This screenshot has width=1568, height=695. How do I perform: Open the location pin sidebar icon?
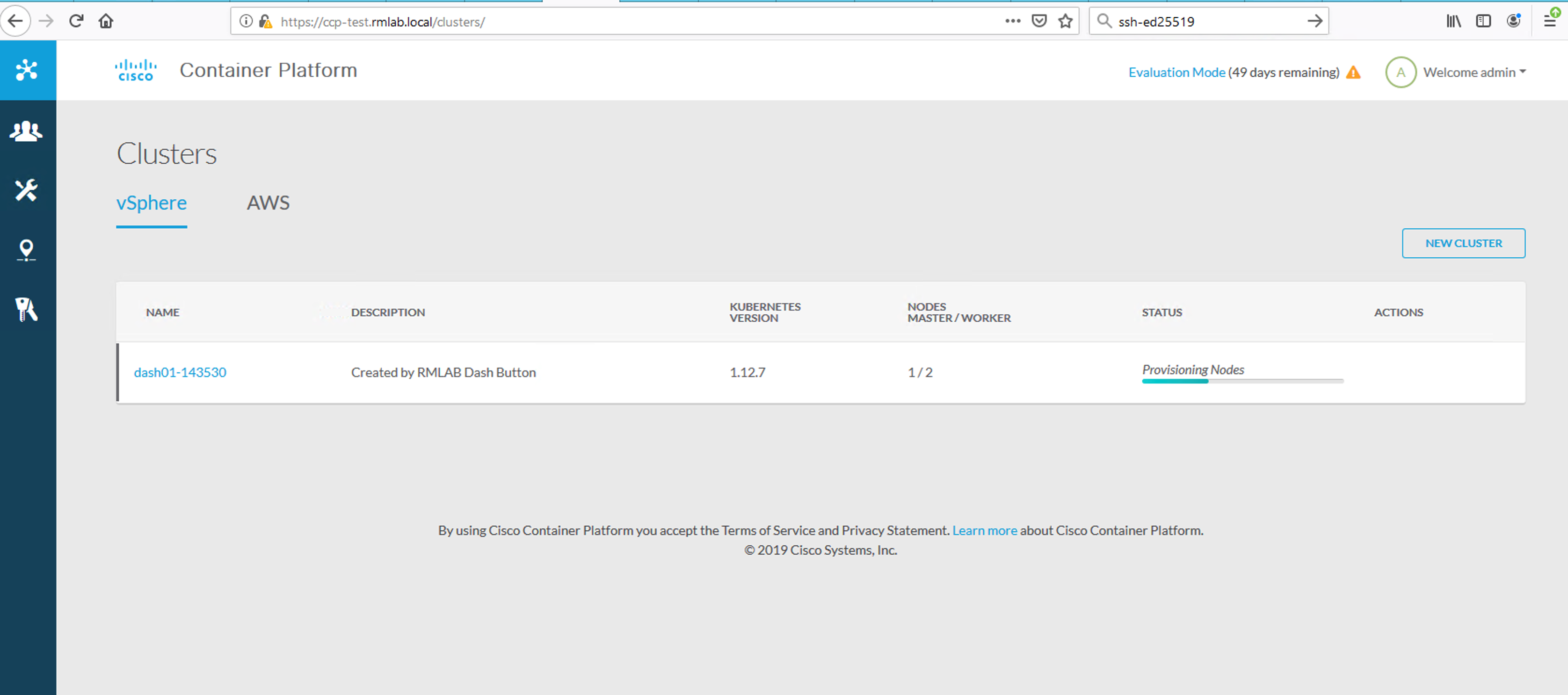[x=27, y=250]
